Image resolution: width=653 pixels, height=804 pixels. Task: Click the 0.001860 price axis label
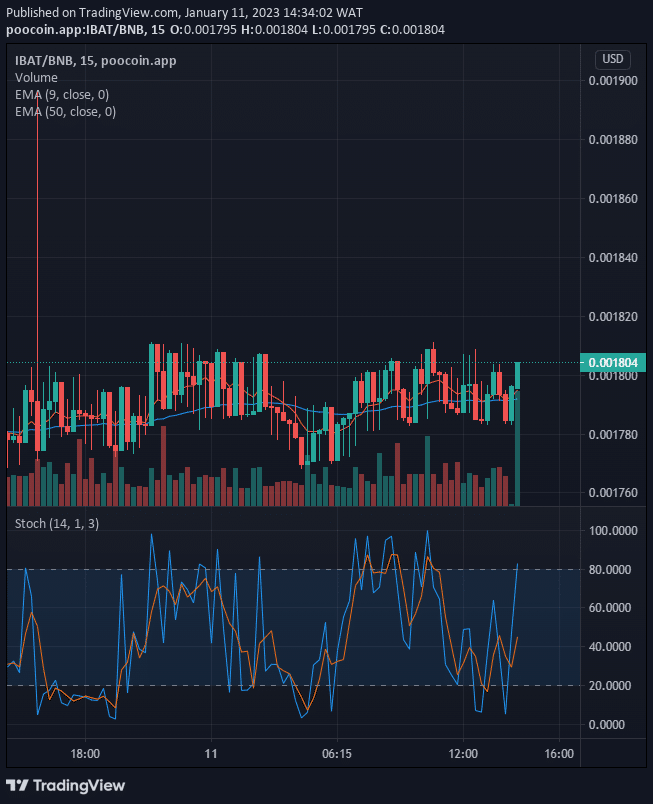613,198
